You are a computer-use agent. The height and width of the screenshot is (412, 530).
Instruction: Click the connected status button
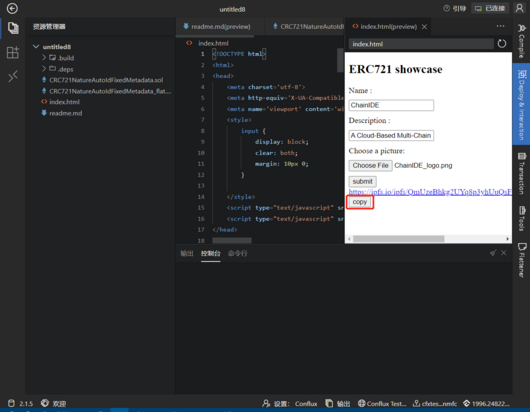click(490, 8)
